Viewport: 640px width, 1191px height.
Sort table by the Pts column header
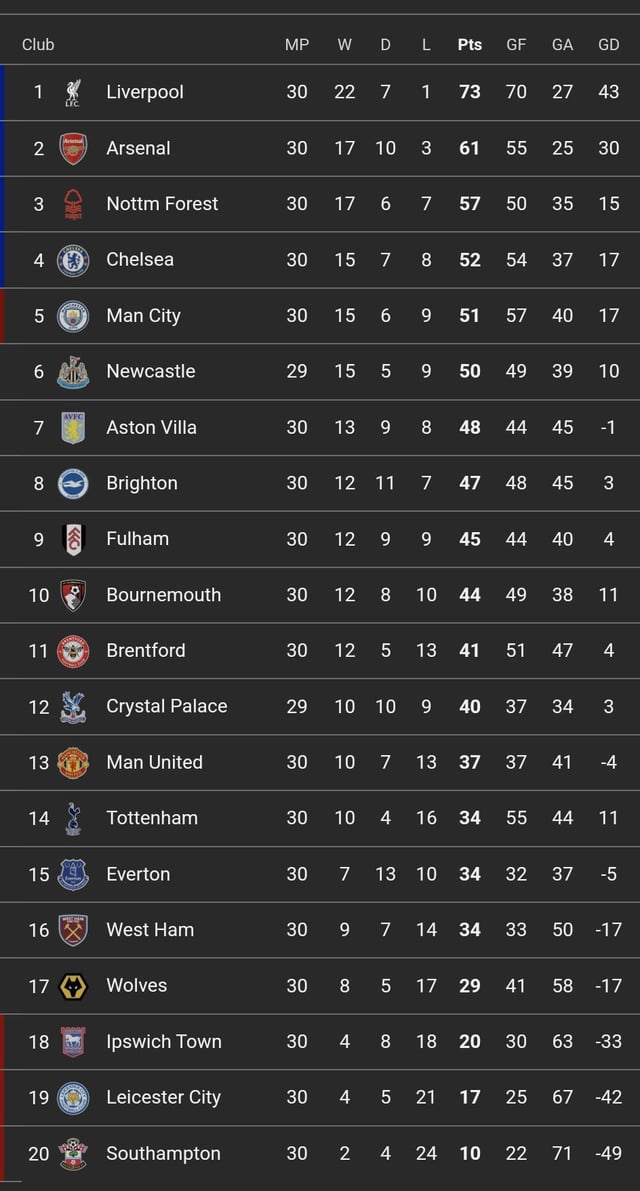[469, 44]
